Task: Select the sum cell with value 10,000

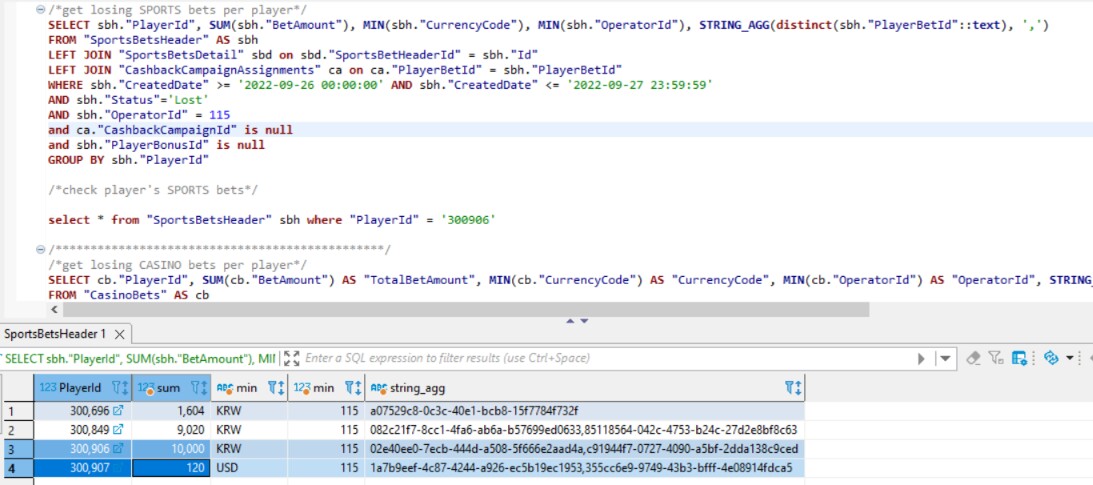Action: coord(171,448)
